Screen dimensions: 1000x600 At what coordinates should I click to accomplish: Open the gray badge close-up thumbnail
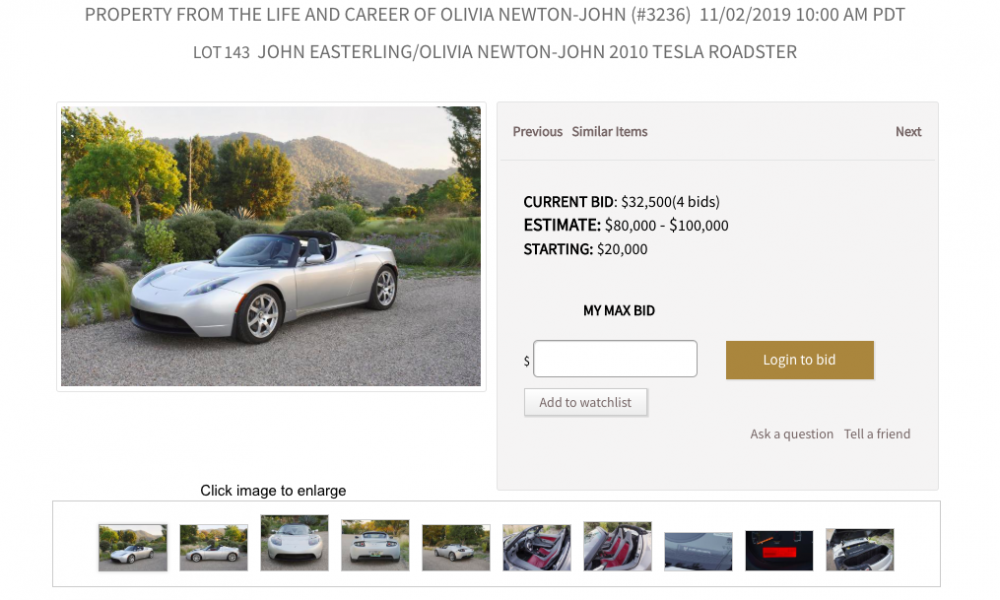698,551
